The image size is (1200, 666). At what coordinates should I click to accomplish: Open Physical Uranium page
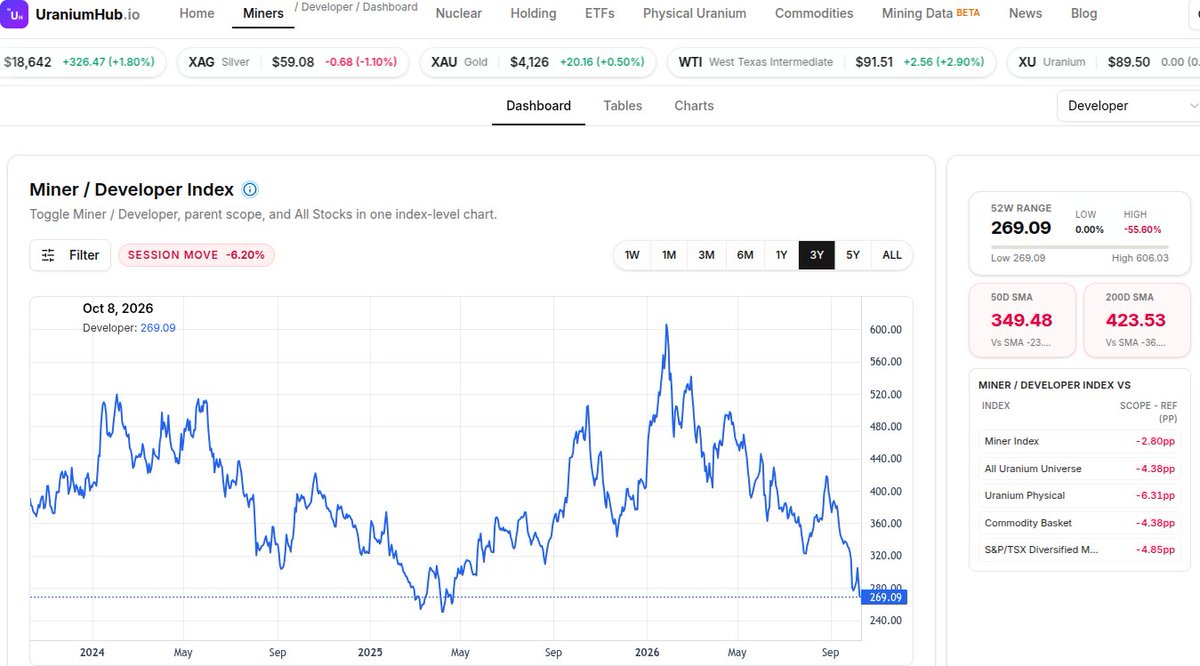[695, 14]
